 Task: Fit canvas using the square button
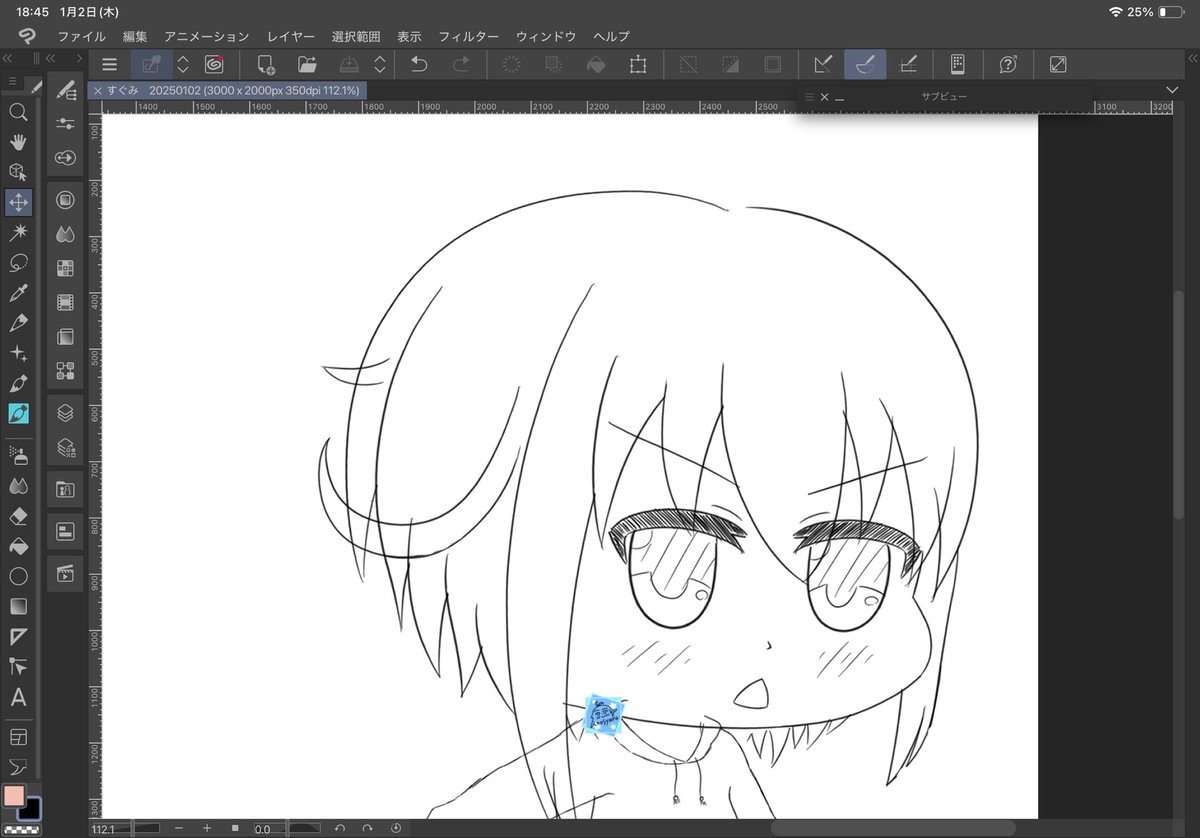pyautogui.click(x=235, y=828)
